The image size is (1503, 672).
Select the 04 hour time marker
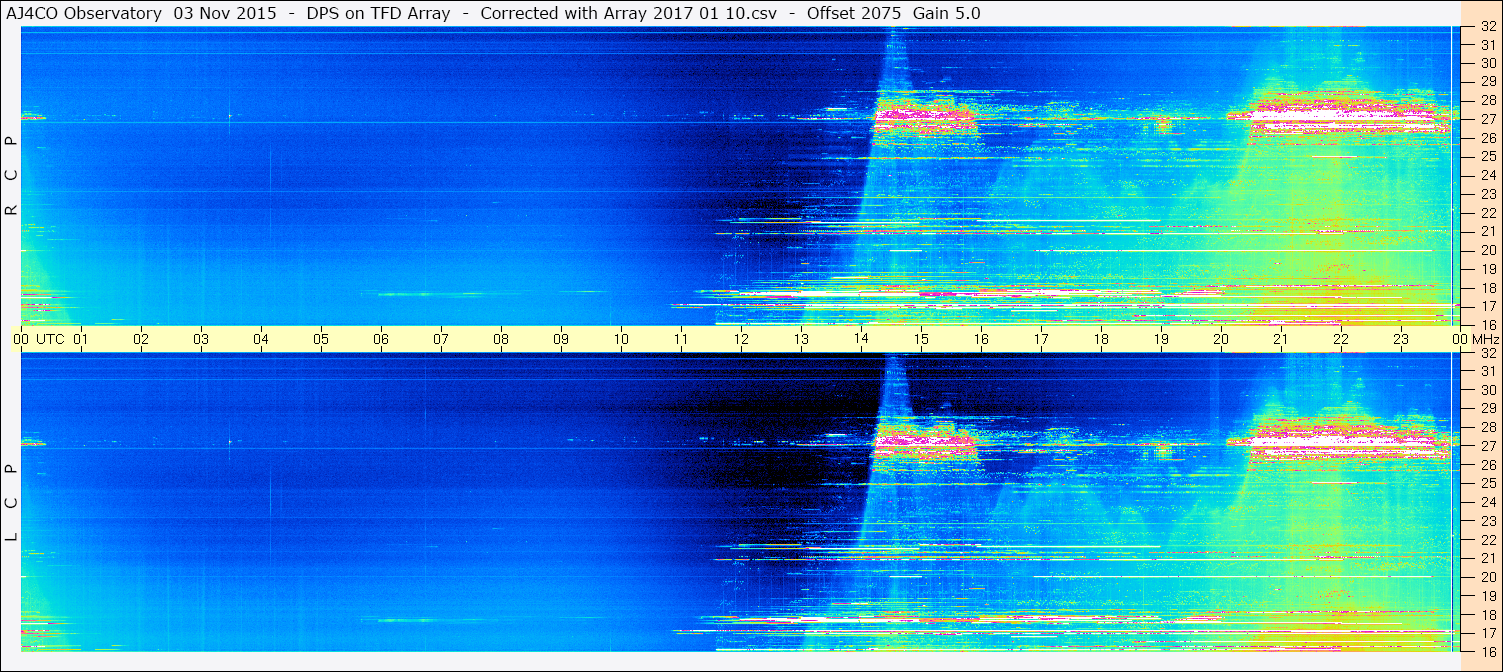261,339
